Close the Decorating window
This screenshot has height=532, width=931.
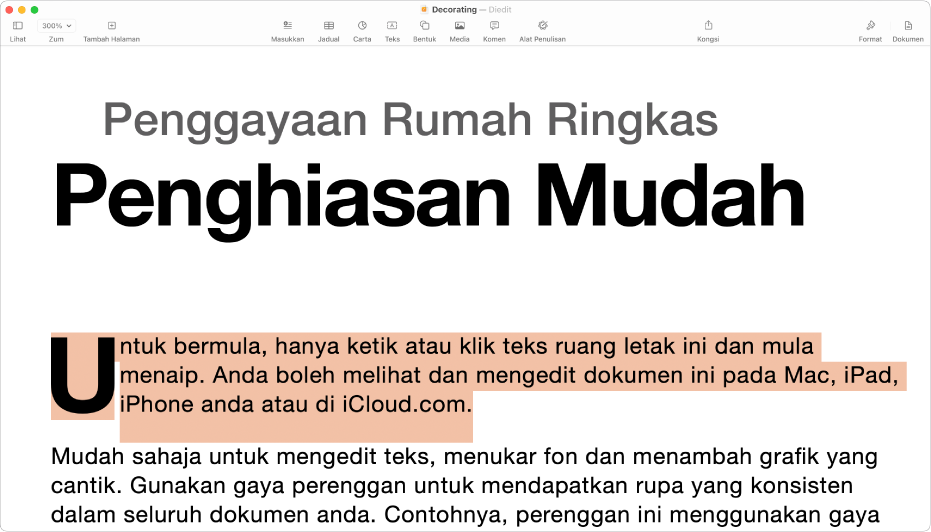(x=9, y=10)
